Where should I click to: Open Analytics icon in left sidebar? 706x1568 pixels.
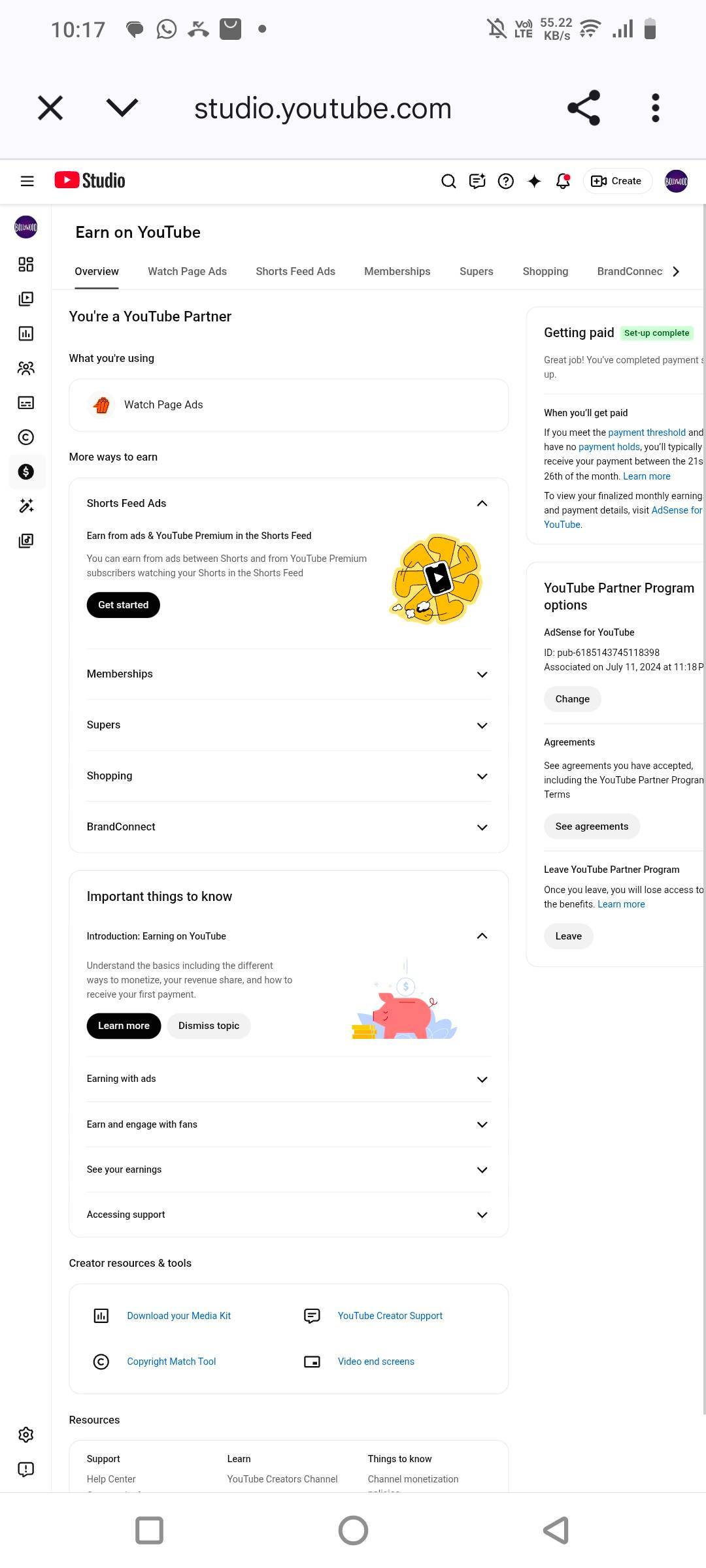click(26, 334)
